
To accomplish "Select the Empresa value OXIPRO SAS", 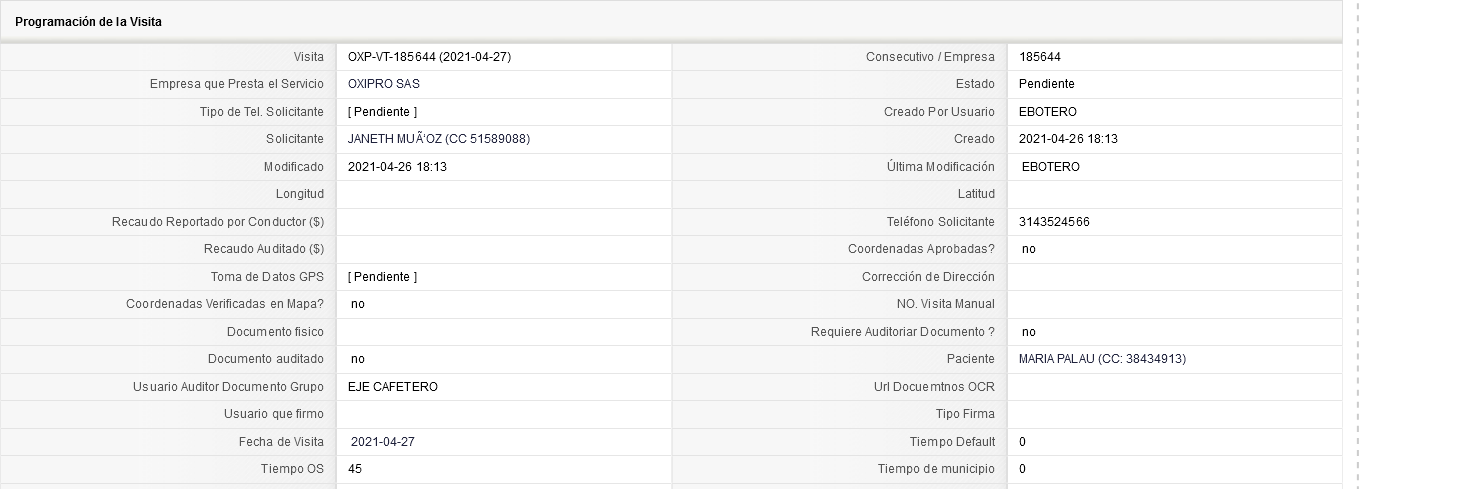I will click(x=384, y=84).
